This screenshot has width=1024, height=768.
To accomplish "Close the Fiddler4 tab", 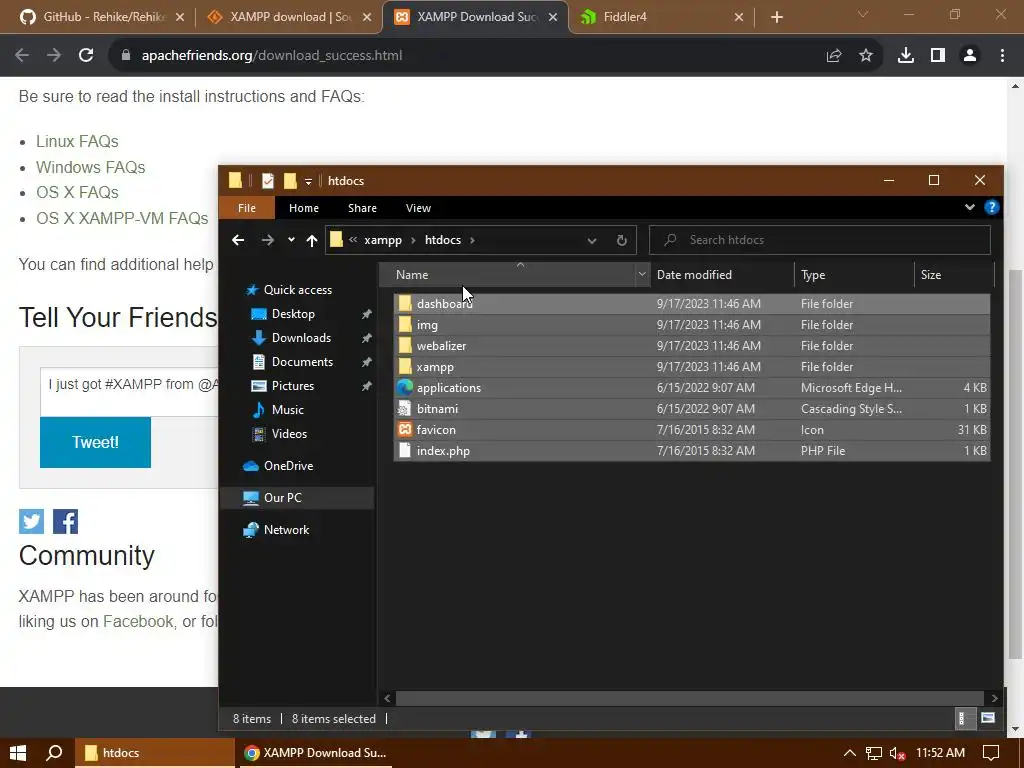I will (739, 17).
